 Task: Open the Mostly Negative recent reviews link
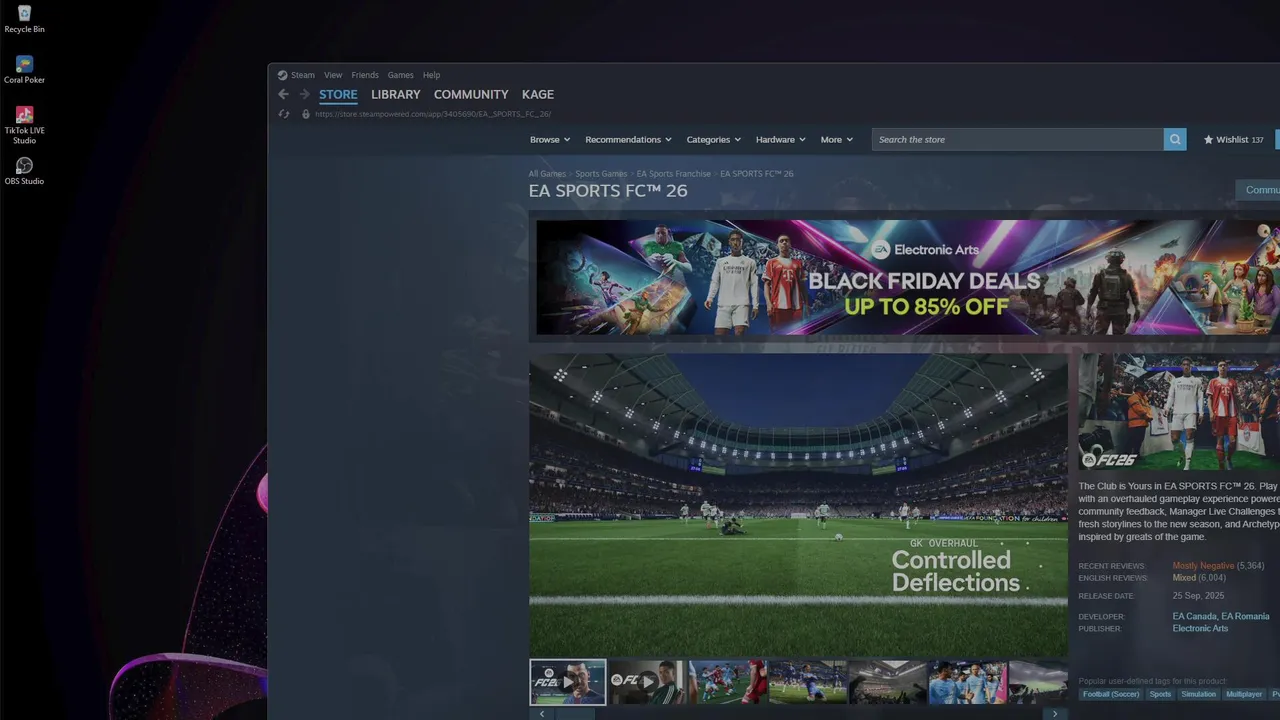(x=1203, y=566)
